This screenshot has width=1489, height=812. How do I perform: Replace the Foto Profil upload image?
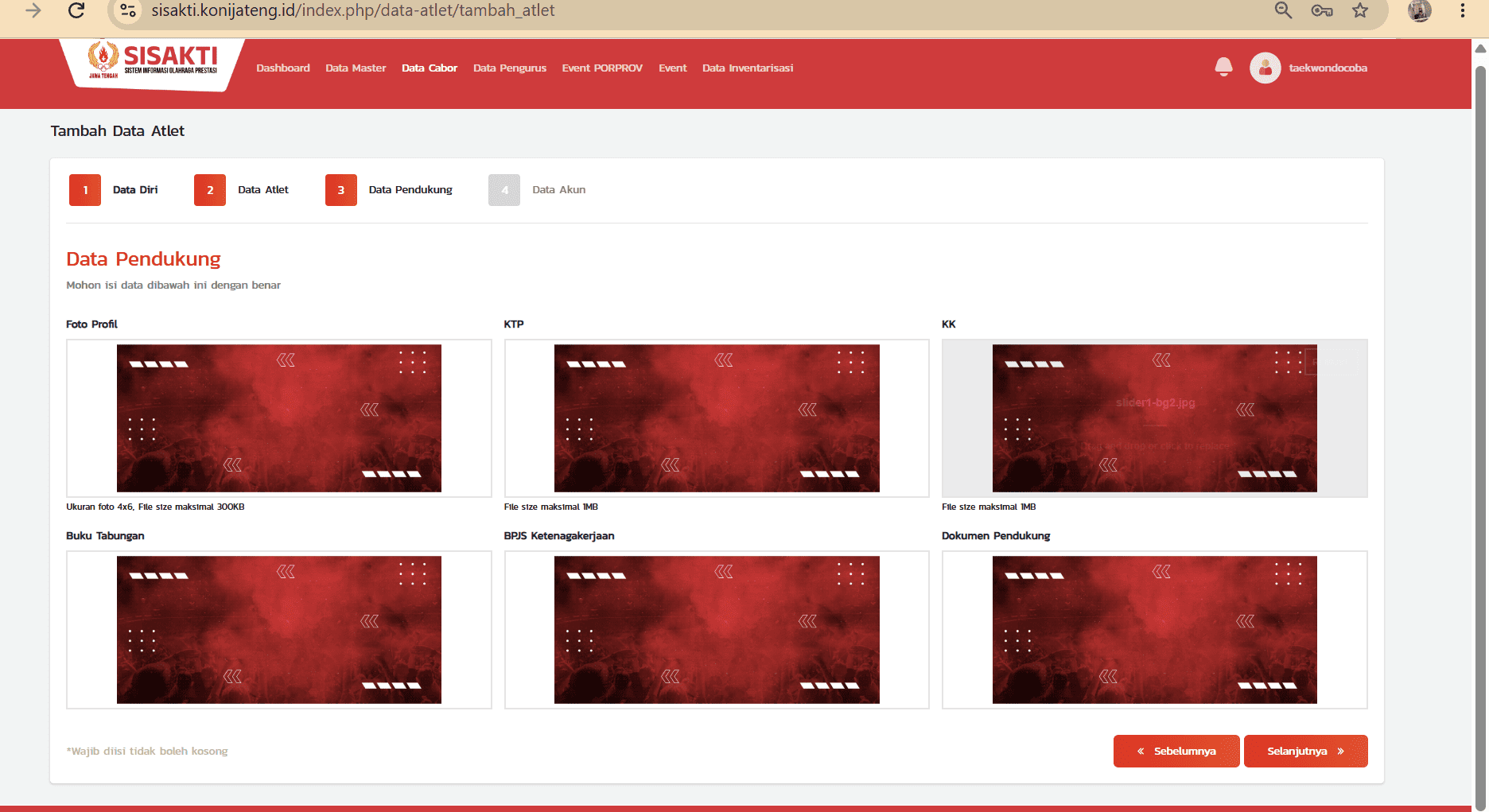[x=279, y=418]
